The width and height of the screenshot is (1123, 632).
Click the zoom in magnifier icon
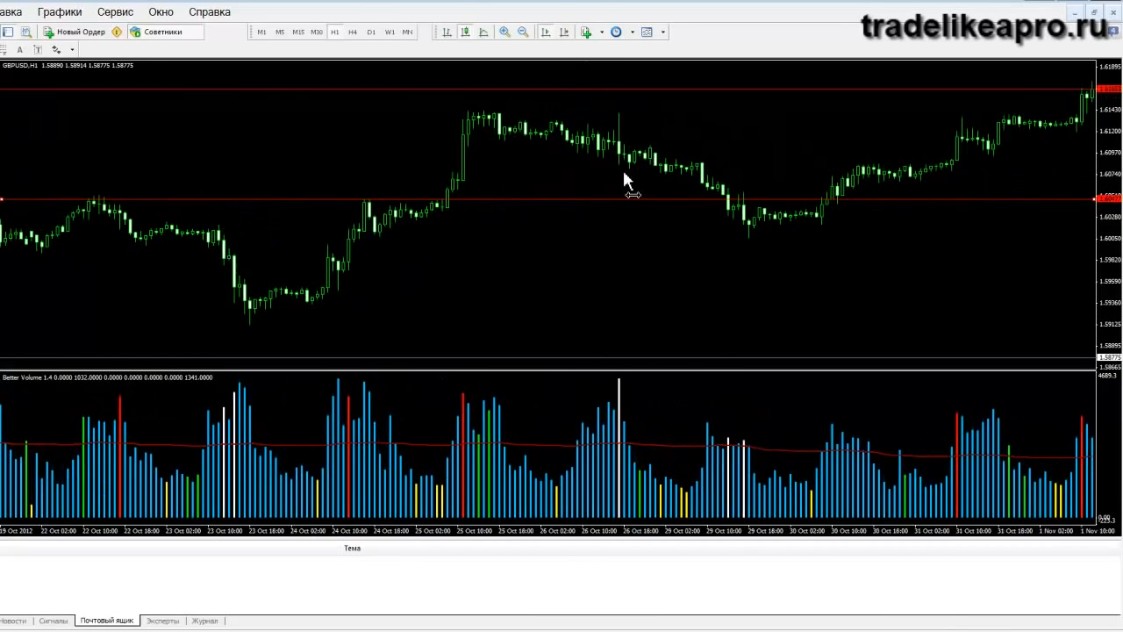coord(505,32)
